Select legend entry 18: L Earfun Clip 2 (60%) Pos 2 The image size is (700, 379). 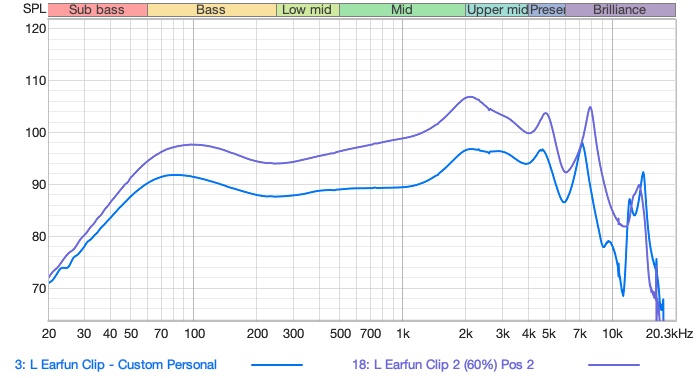[443, 365]
